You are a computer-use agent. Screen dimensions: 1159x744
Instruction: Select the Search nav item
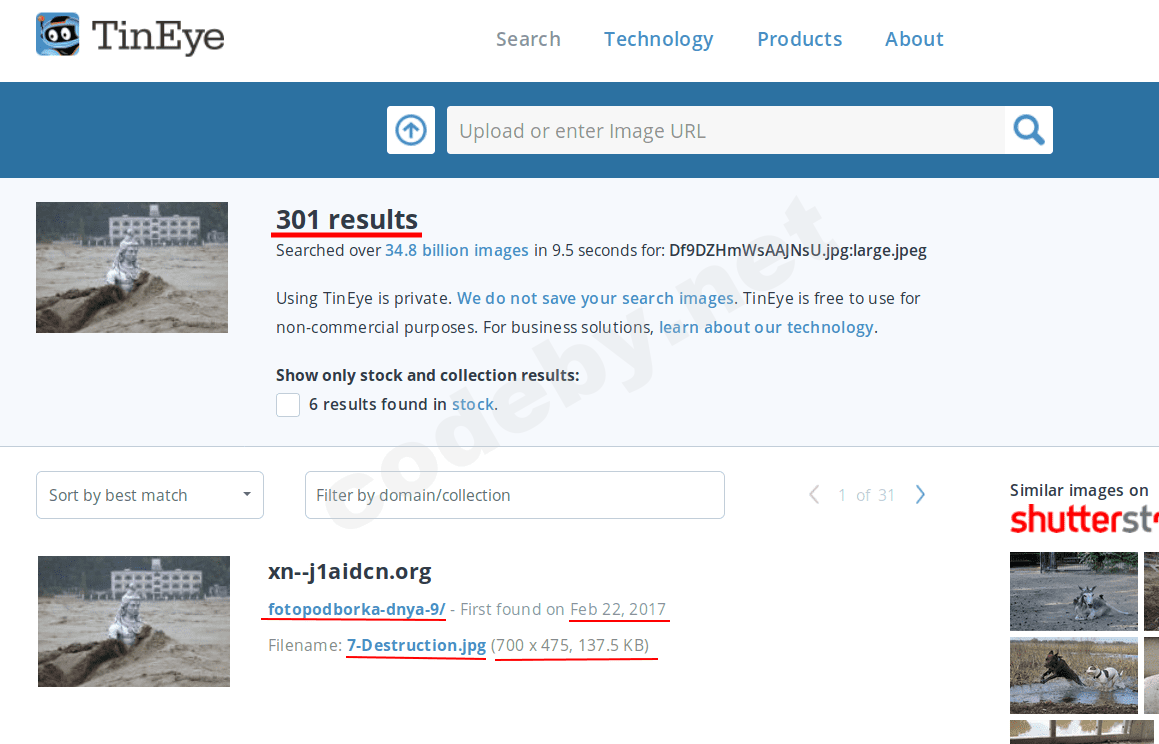click(x=528, y=39)
